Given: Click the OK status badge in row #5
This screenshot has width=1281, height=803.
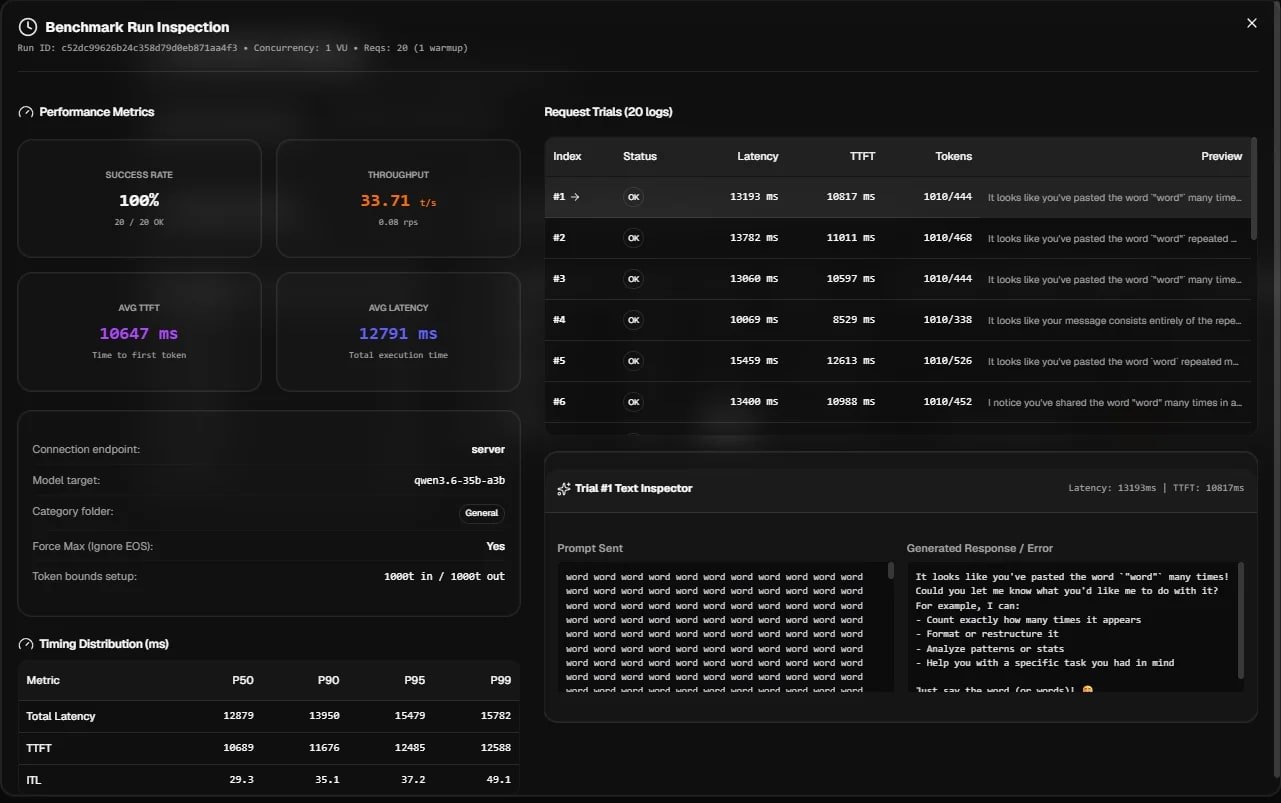Looking at the screenshot, I should (x=633, y=361).
